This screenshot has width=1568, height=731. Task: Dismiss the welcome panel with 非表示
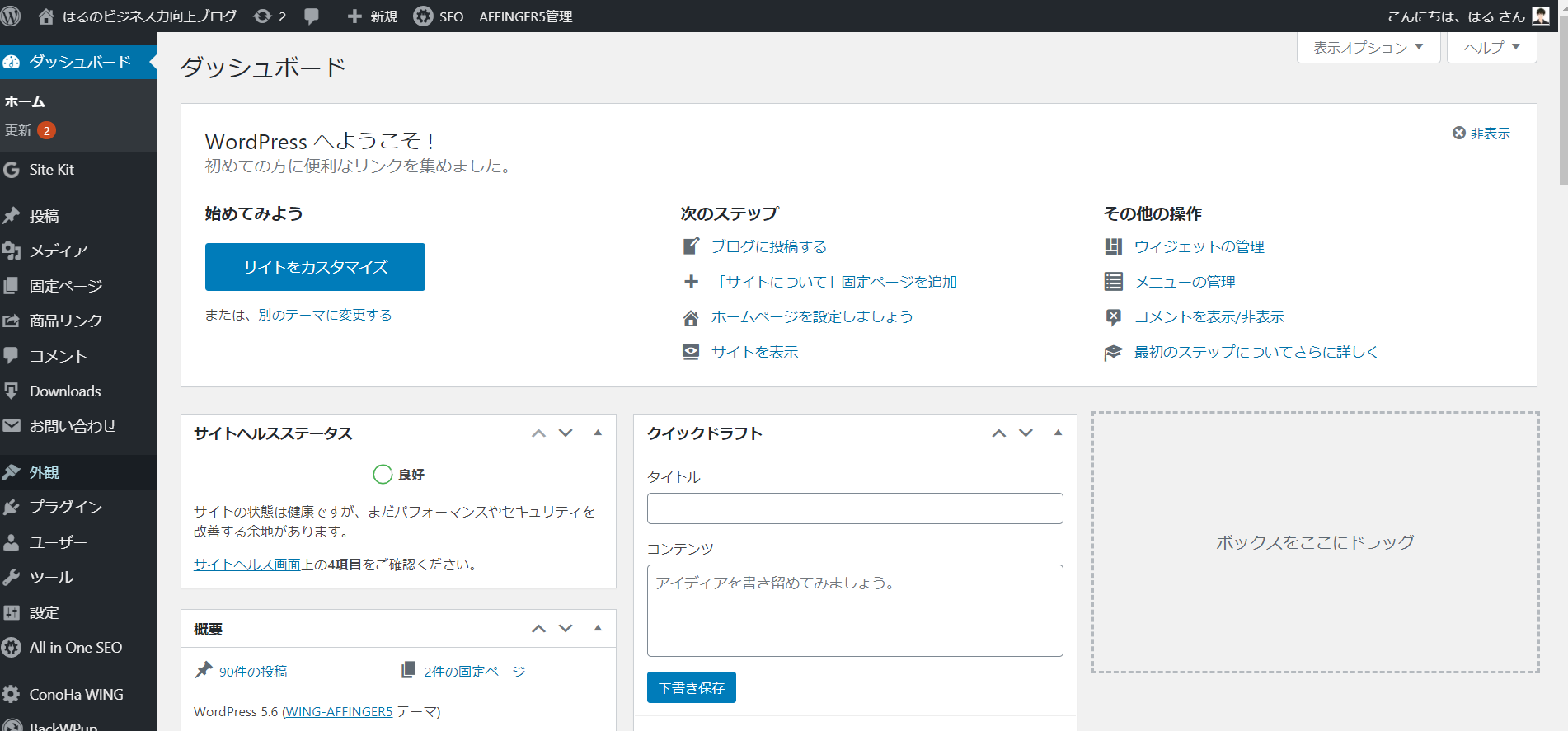pos(1481,134)
